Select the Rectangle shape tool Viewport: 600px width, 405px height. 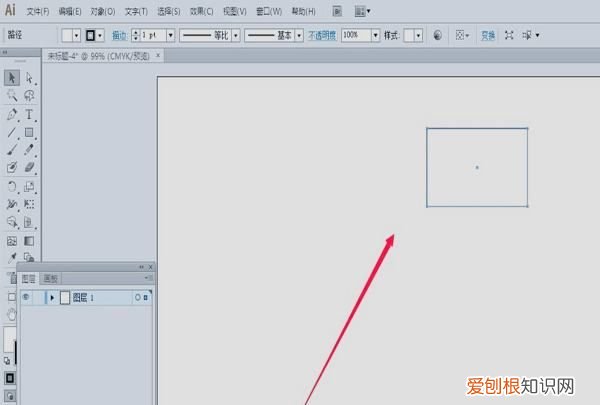pos(30,132)
